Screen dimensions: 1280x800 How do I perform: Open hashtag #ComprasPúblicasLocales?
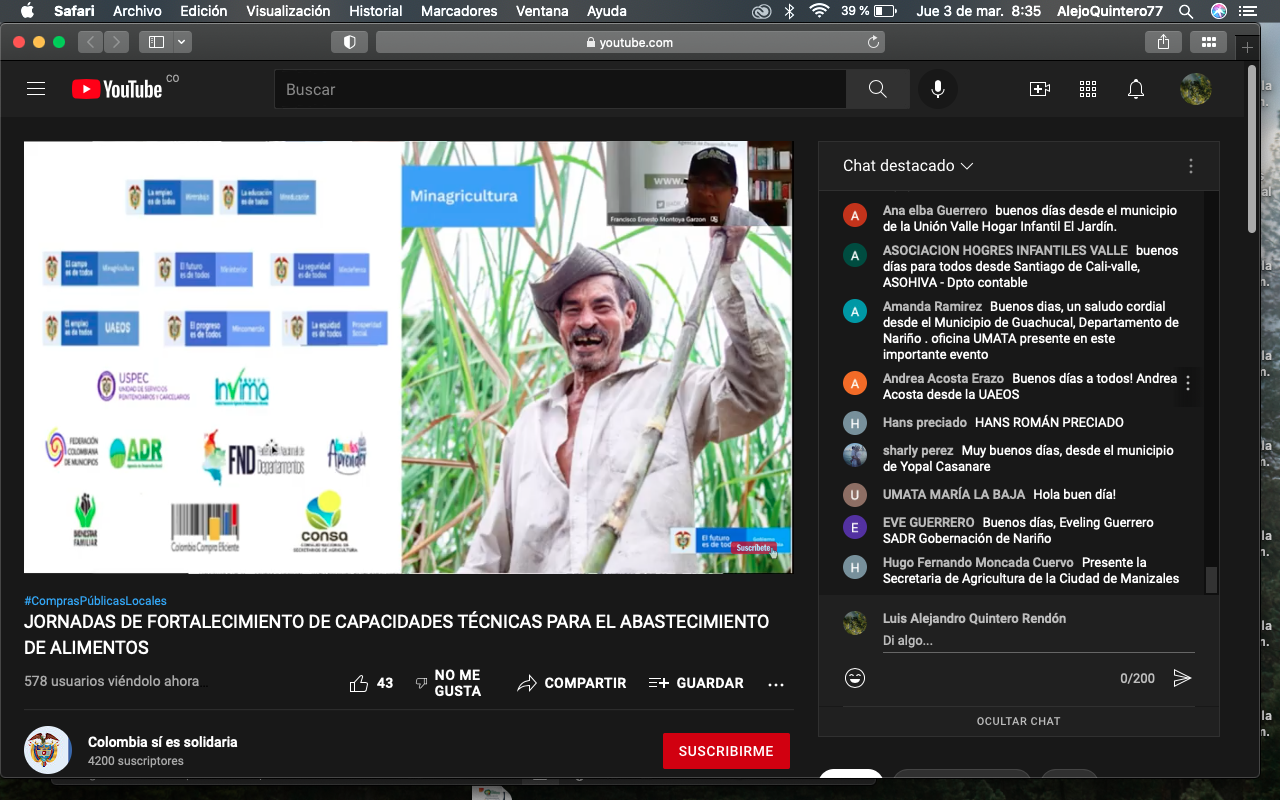(96, 601)
